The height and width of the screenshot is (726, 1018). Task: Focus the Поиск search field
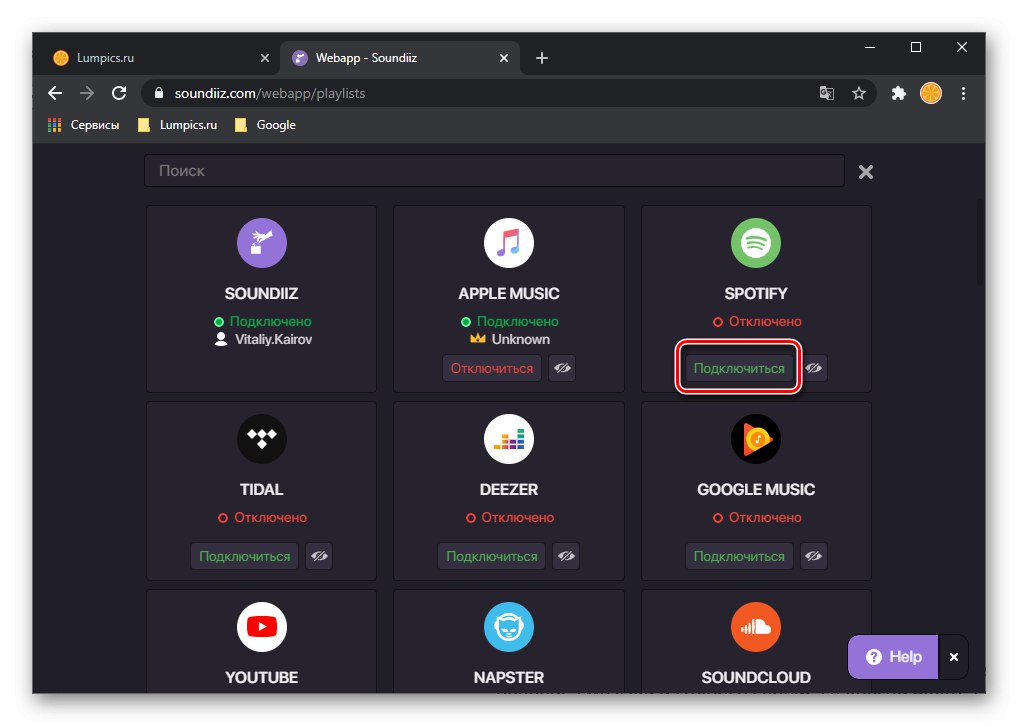tap(494, 171)
